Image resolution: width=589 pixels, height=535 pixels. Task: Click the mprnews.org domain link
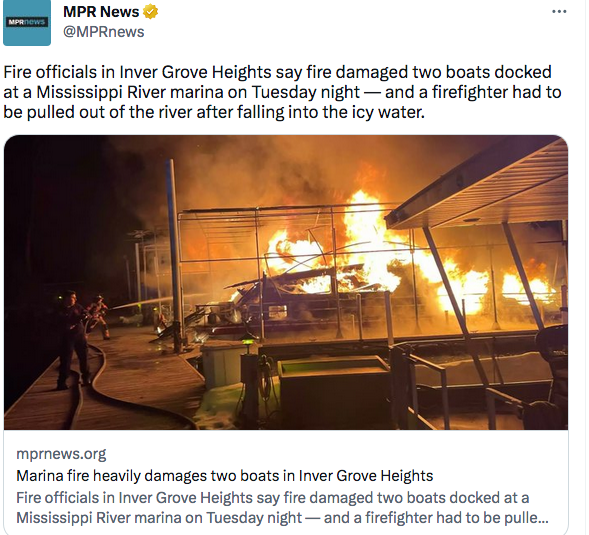tap(61, 454)
